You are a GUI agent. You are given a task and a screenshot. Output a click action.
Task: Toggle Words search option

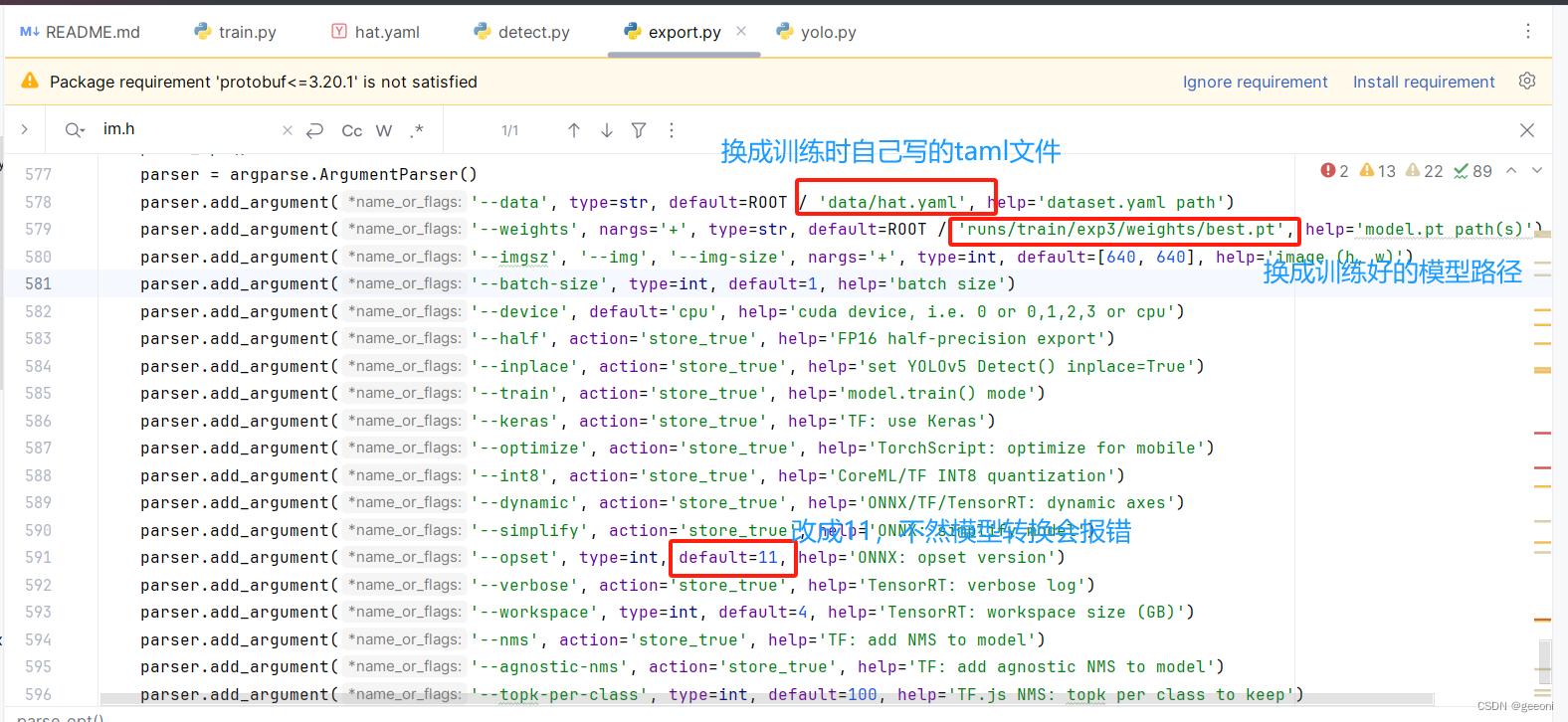(x=384, y=130)
